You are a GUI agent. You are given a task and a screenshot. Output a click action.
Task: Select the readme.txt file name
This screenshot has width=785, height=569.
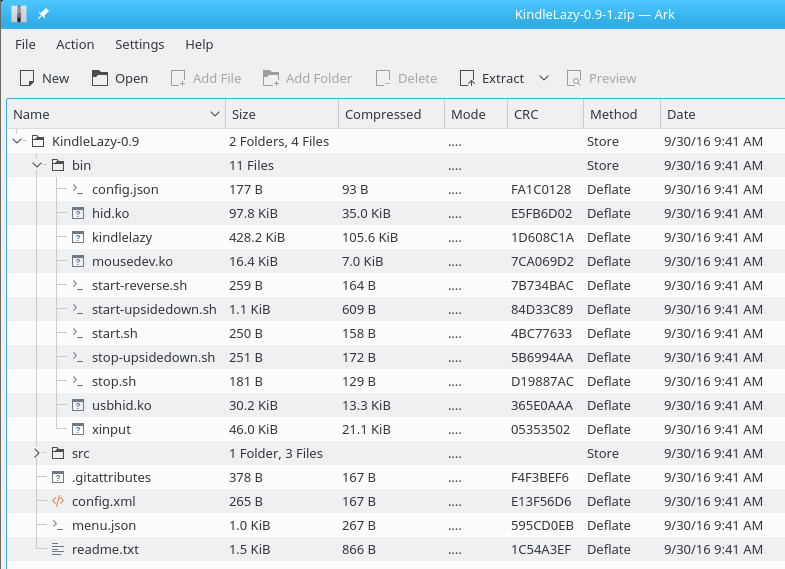(105, 549)
